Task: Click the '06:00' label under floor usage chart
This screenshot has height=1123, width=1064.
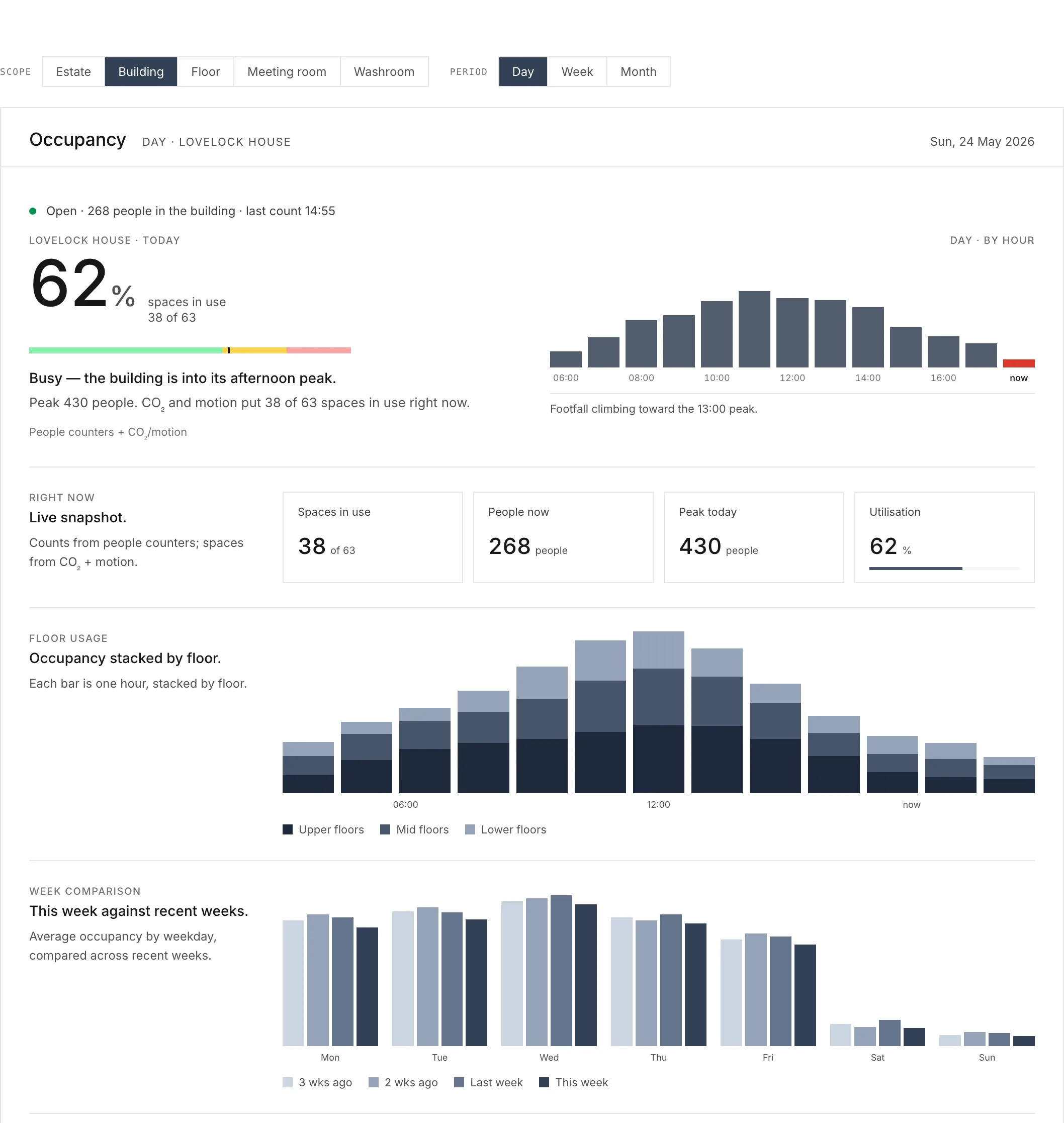Action: 405,804
